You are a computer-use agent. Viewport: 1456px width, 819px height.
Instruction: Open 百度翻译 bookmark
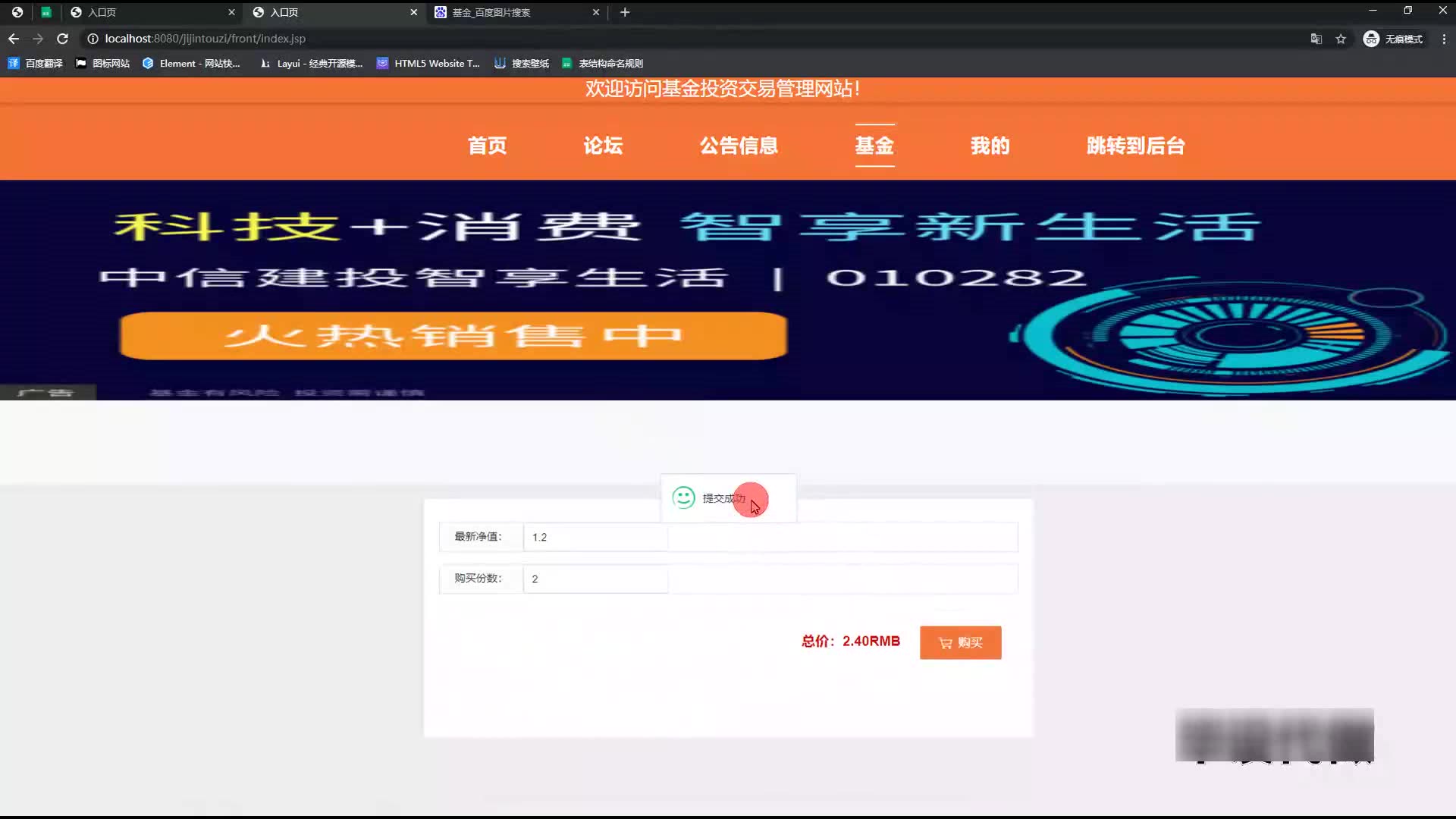(x=36, y=64)
